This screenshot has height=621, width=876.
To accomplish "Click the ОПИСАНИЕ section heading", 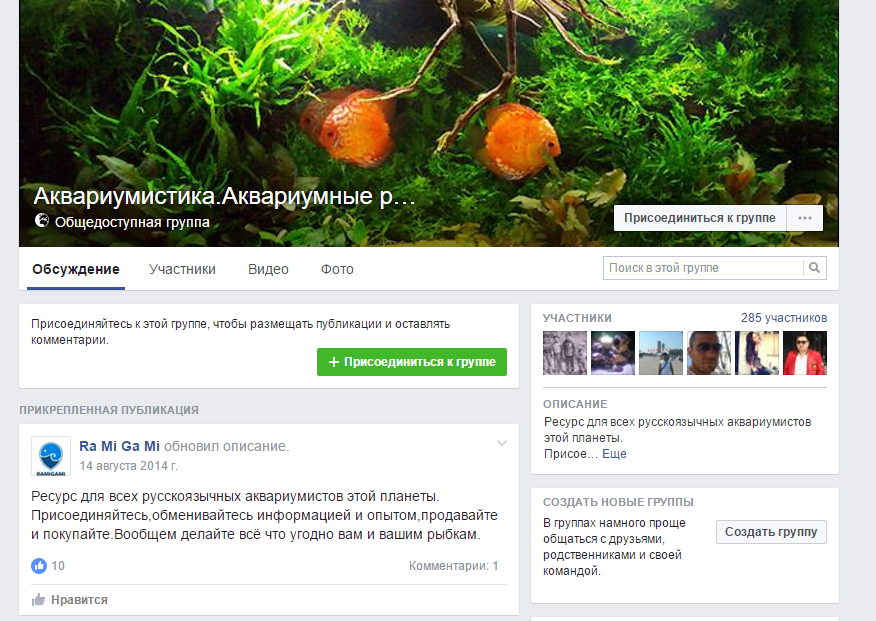I will pyautogui.click(x=575, y=404).
